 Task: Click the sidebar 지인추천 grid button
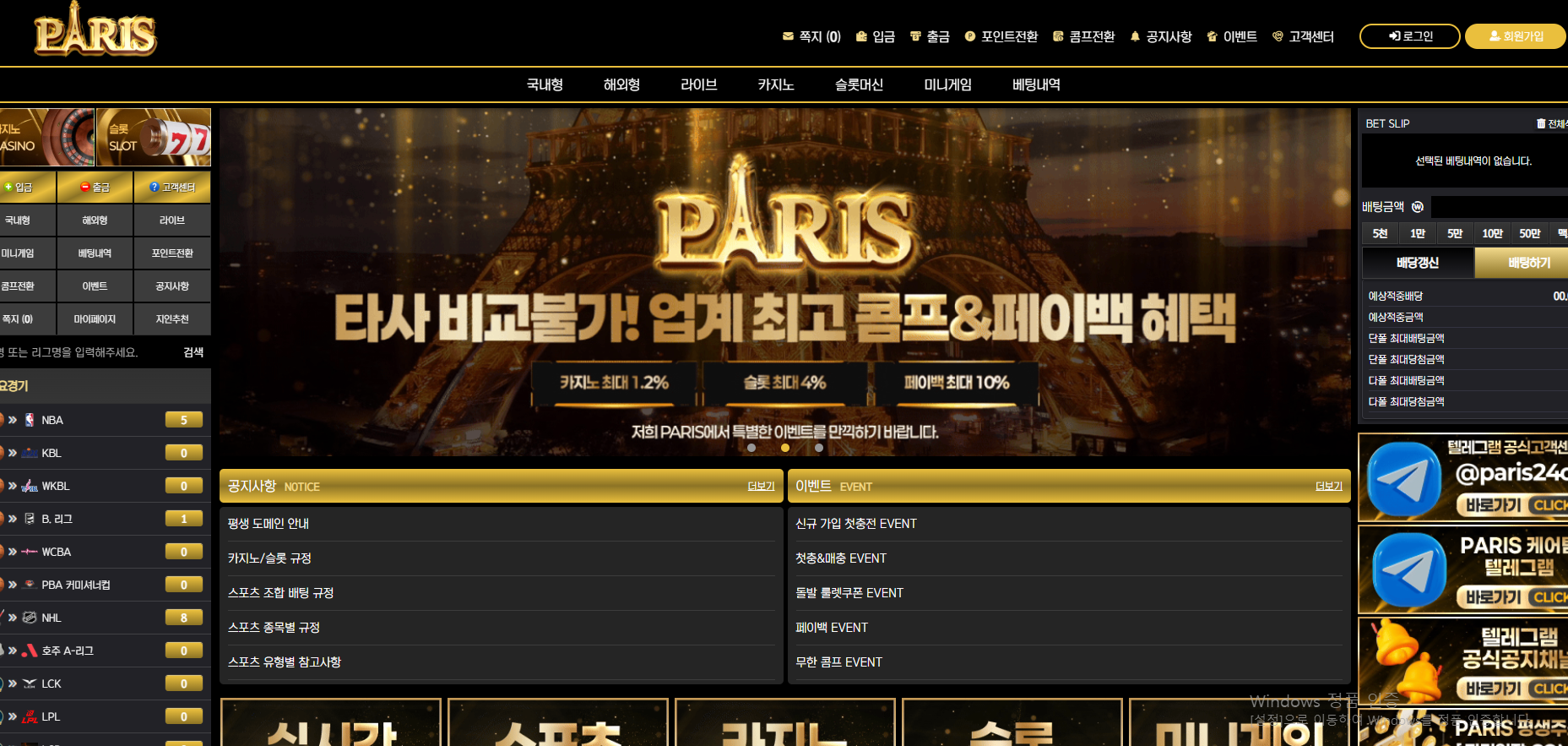(172, 319)
